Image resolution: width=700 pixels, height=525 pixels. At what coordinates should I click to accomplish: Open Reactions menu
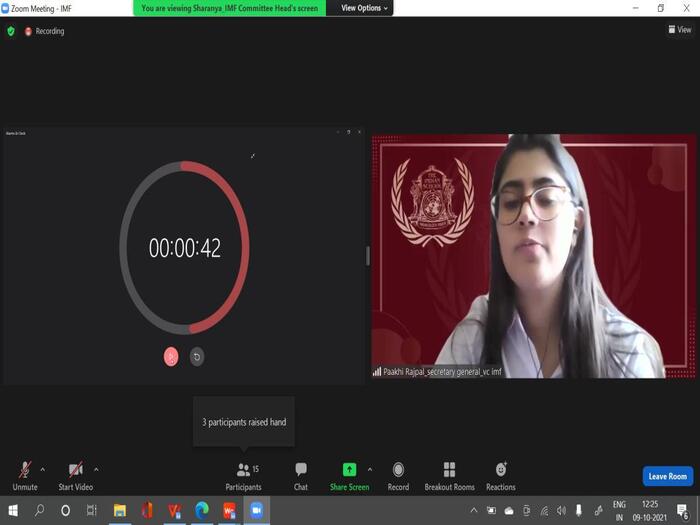pyautogui.click(x=501, y=476)
